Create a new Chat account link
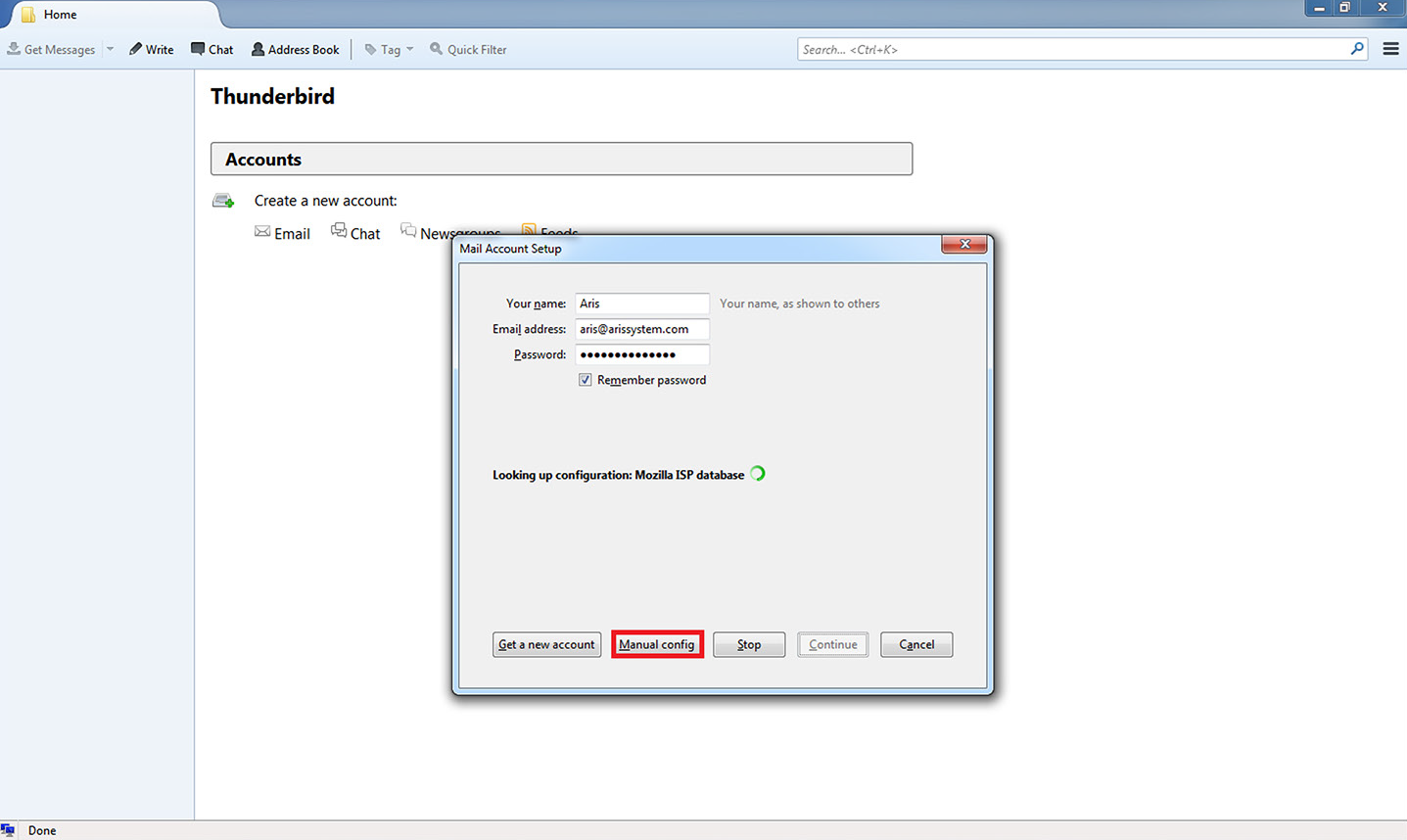 tap(364, 233)
